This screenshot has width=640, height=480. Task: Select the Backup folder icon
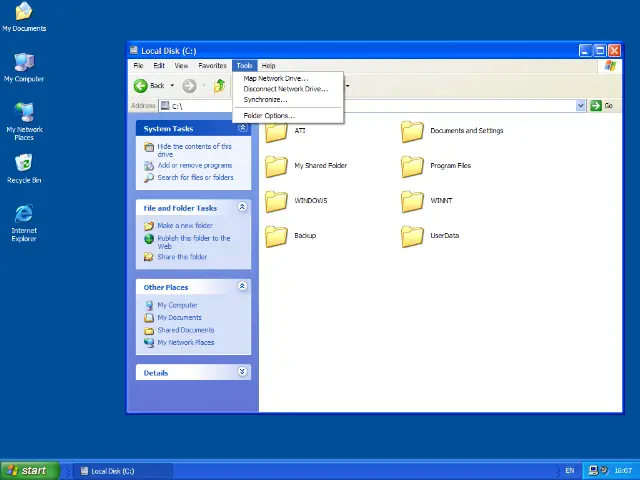[276, 237]
